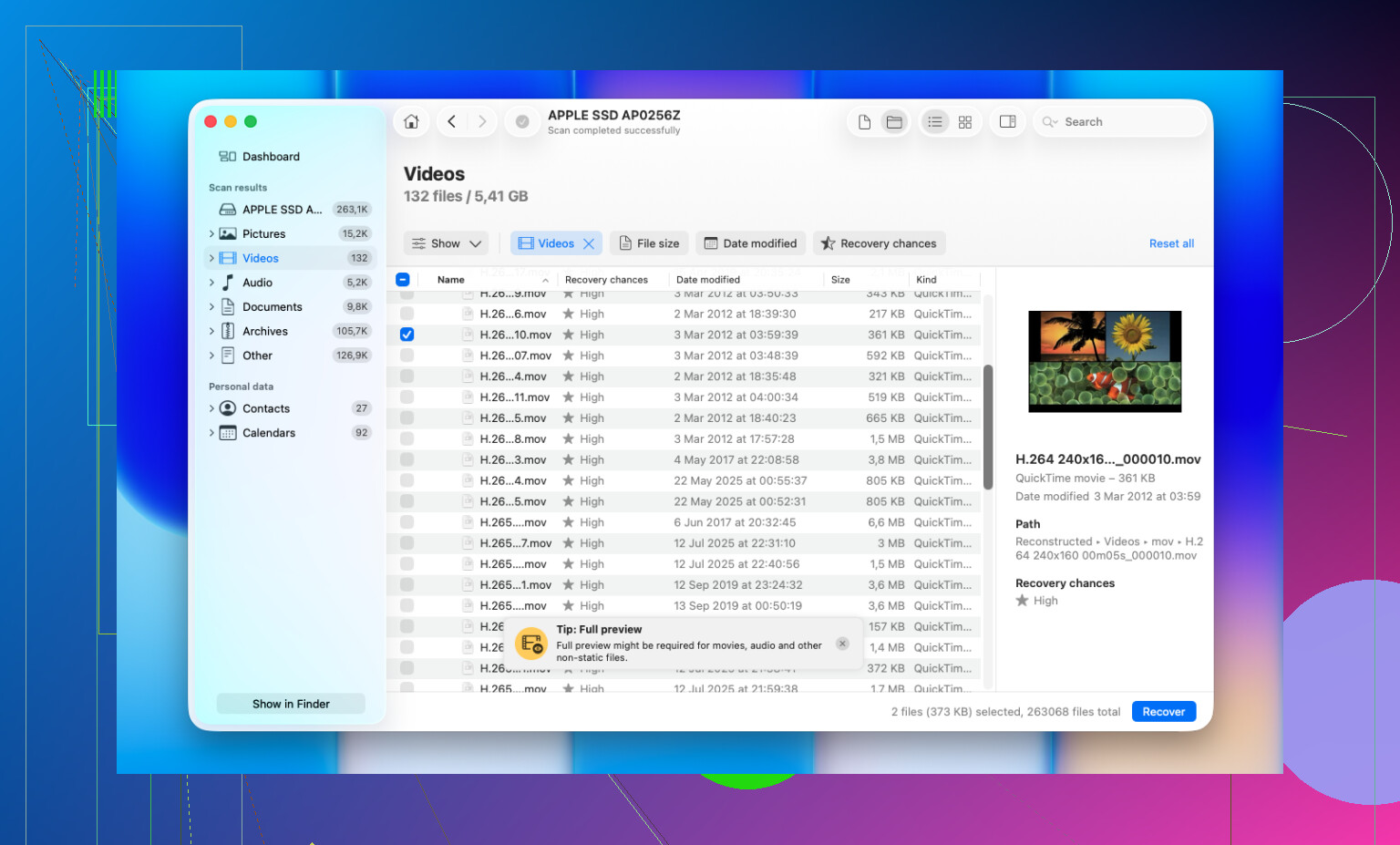Click Show in Finder button
The image size is (1400, 845).
(x=291, y=704)
